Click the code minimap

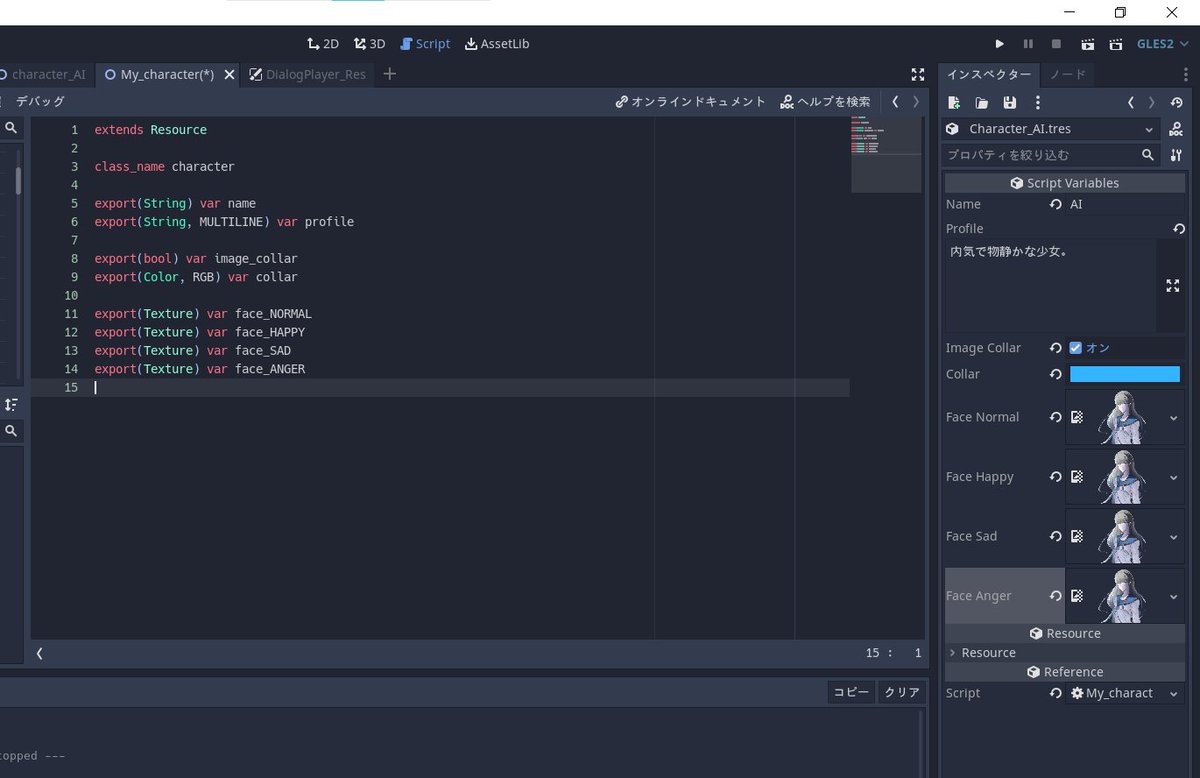click(x=886, y=155)
